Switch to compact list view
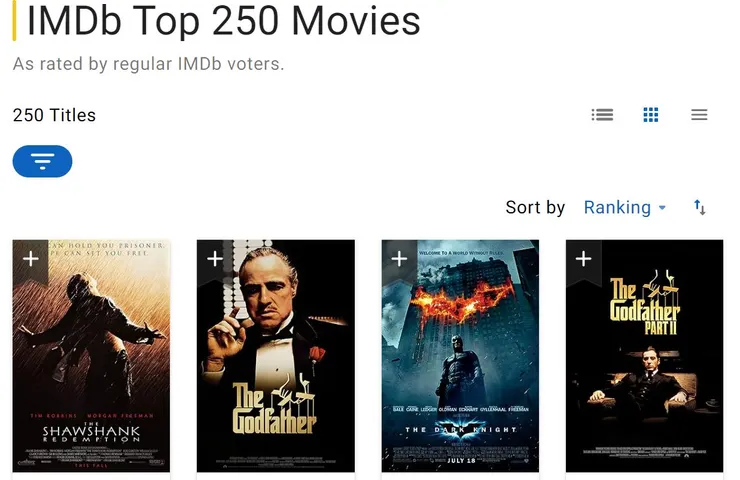Viewport: 740px width, 480px height. click(x=699, y=115)
